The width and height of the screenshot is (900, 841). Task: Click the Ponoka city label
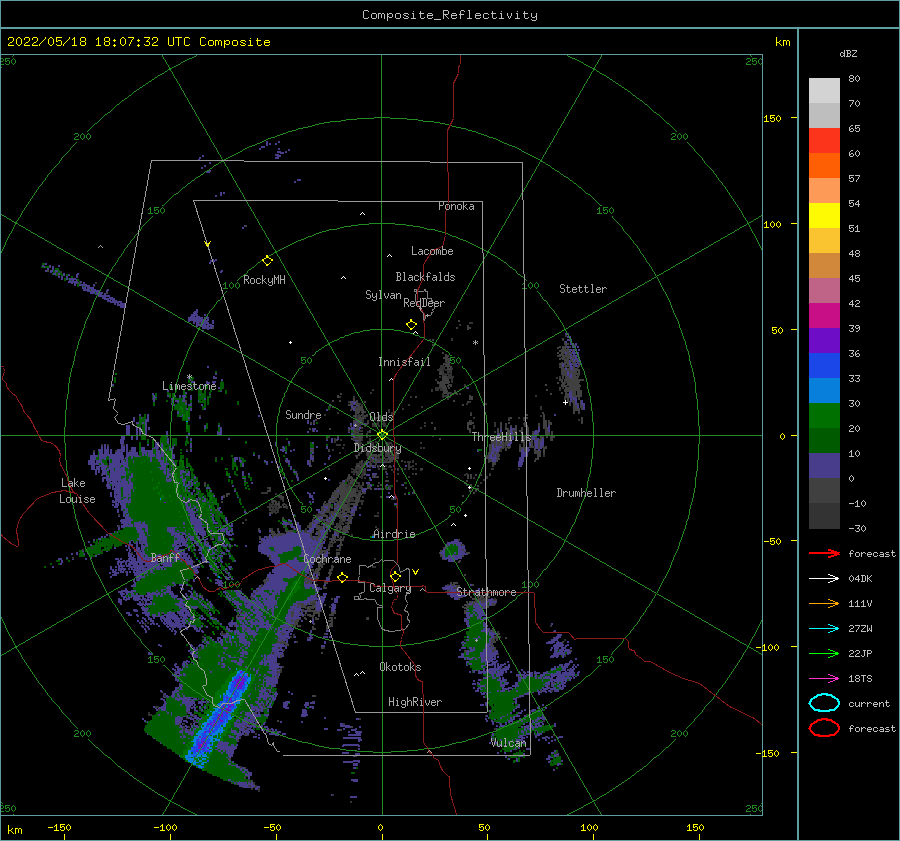(456, 206)
